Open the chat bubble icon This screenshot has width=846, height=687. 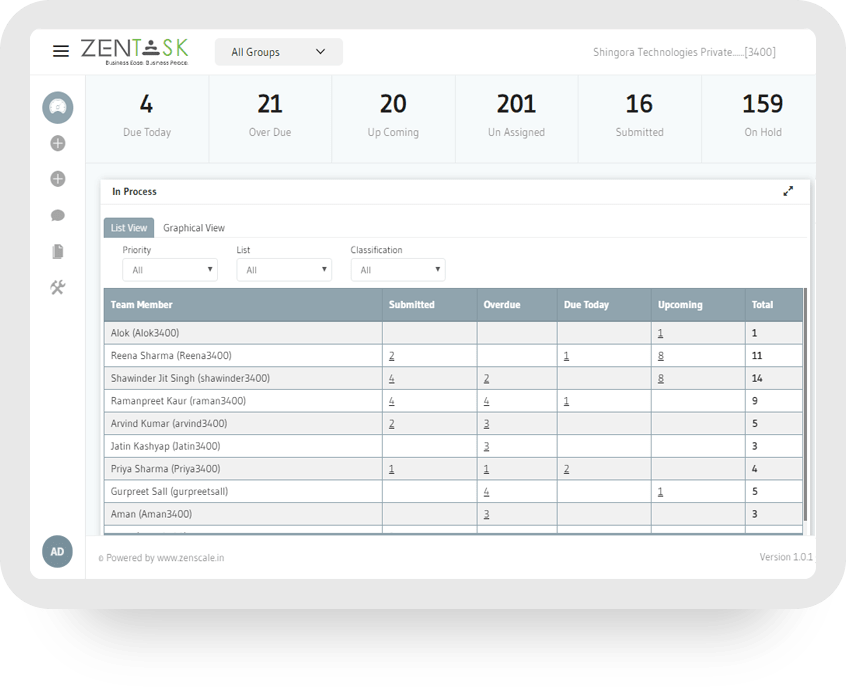click(57, 215)
